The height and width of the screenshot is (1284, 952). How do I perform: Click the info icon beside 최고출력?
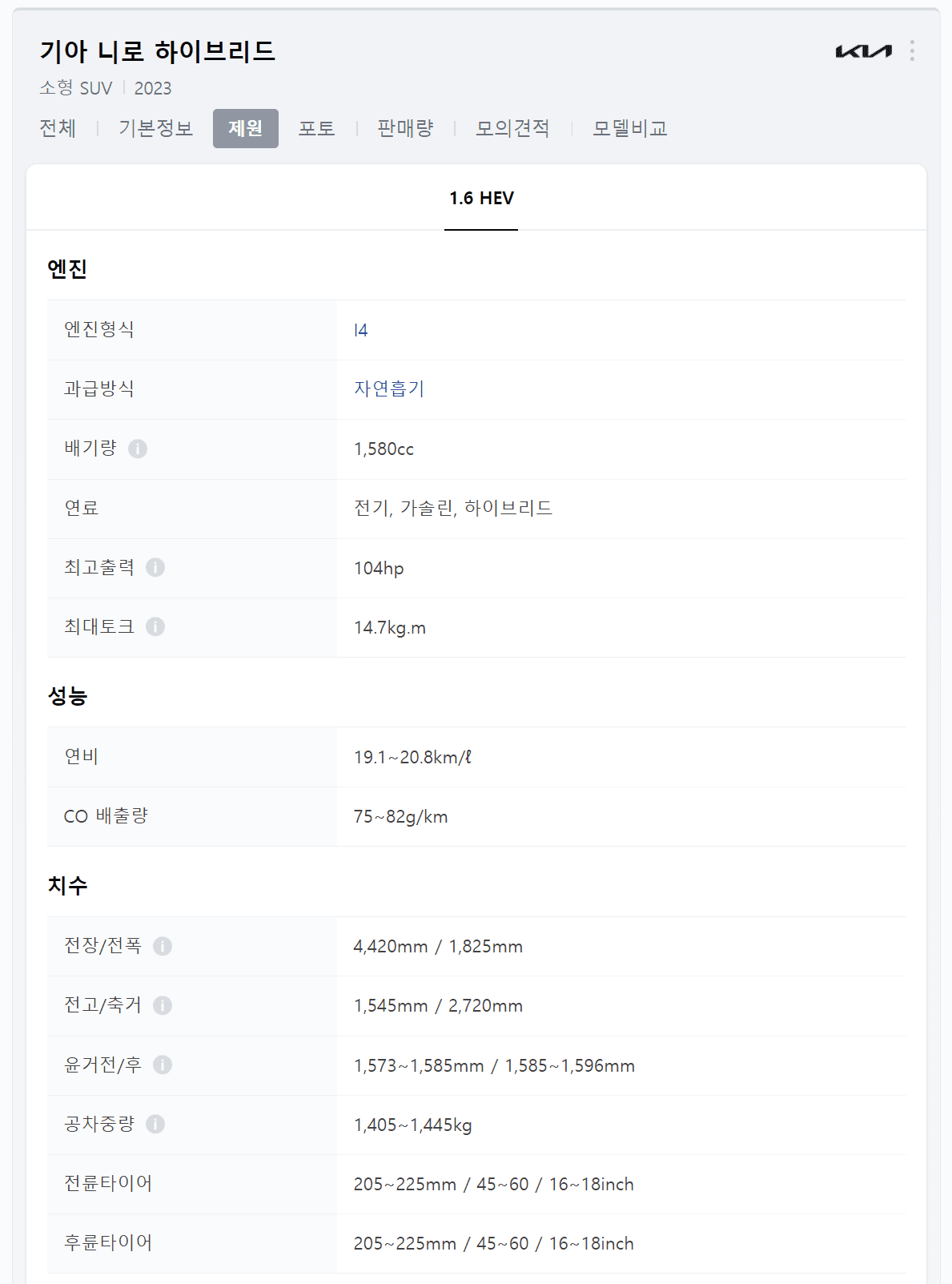(157, 568)
